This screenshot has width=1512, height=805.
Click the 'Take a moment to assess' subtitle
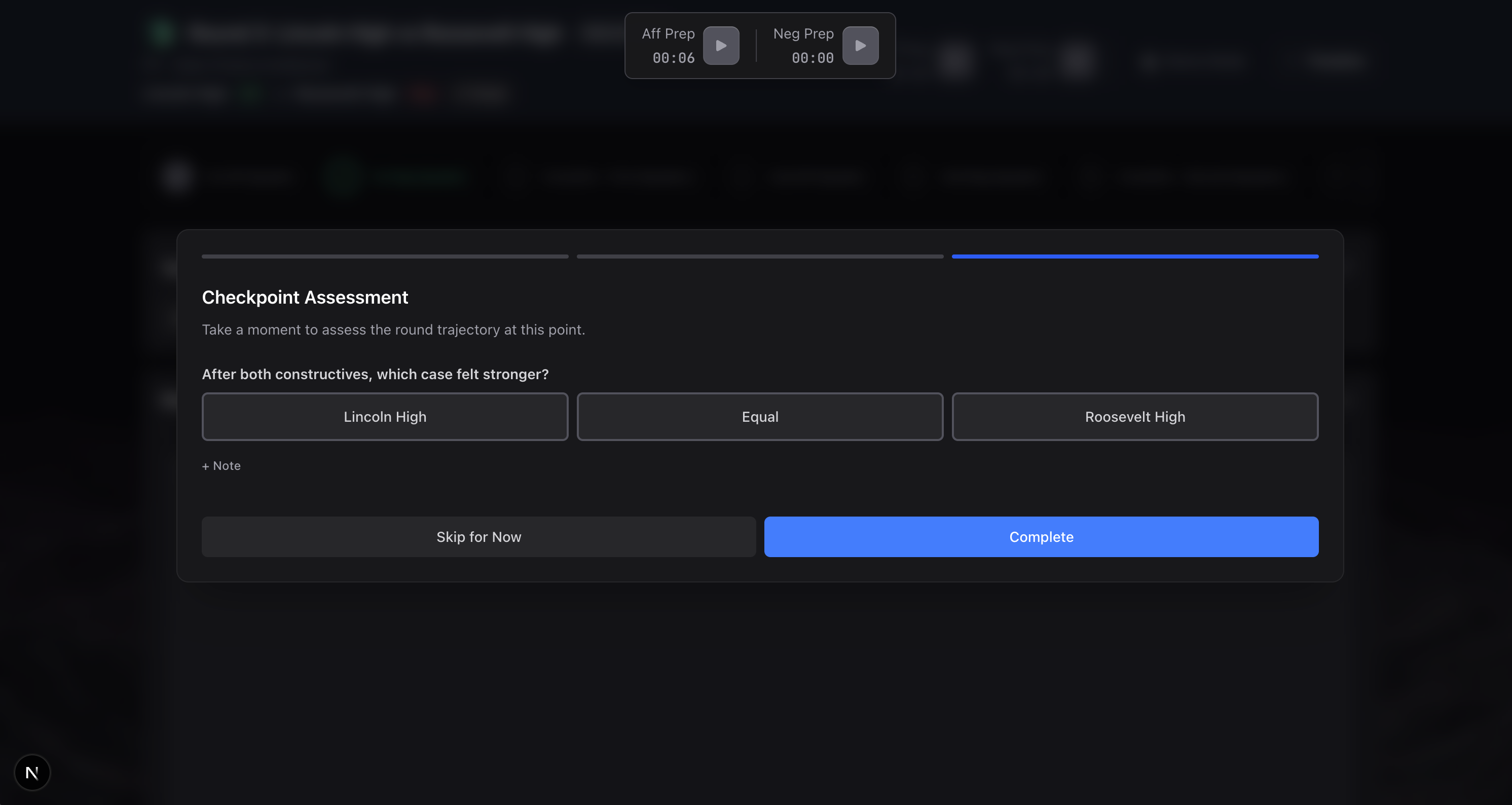[x=393, y=330]
